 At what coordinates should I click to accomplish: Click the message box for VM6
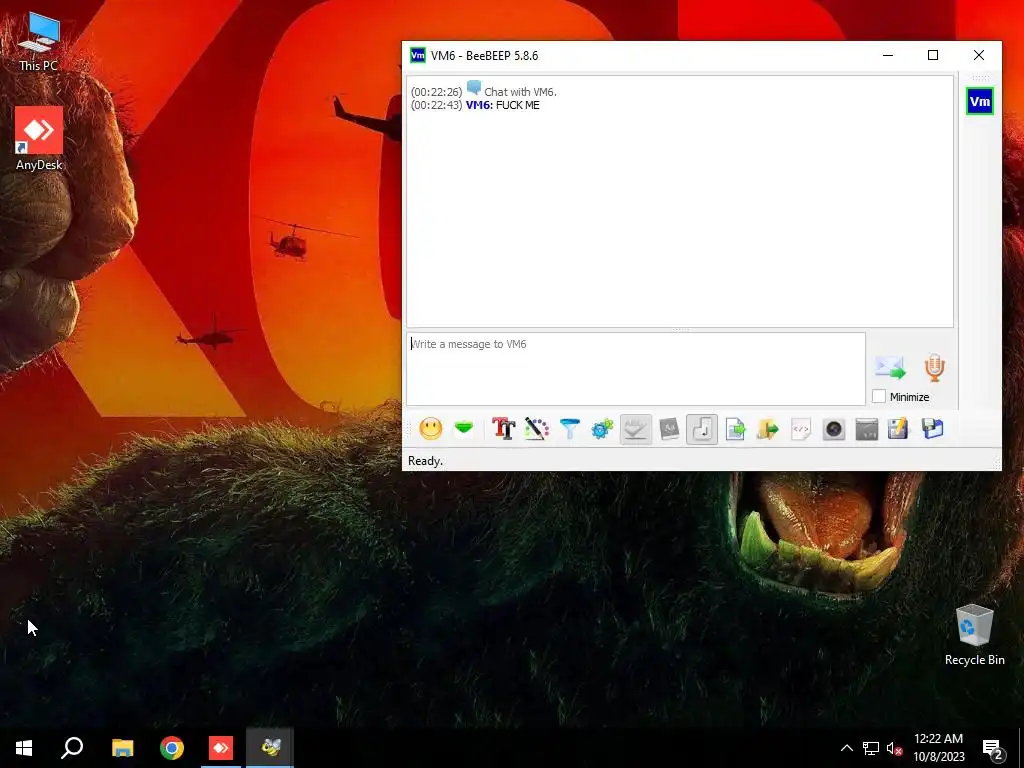[x=636, y=369]
